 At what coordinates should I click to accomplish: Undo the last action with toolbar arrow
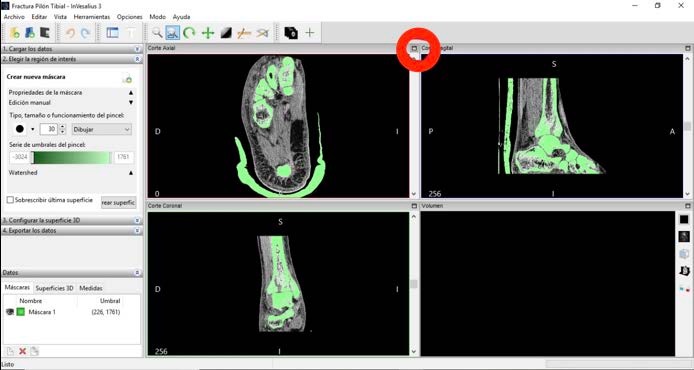click(x=70, y=33)
